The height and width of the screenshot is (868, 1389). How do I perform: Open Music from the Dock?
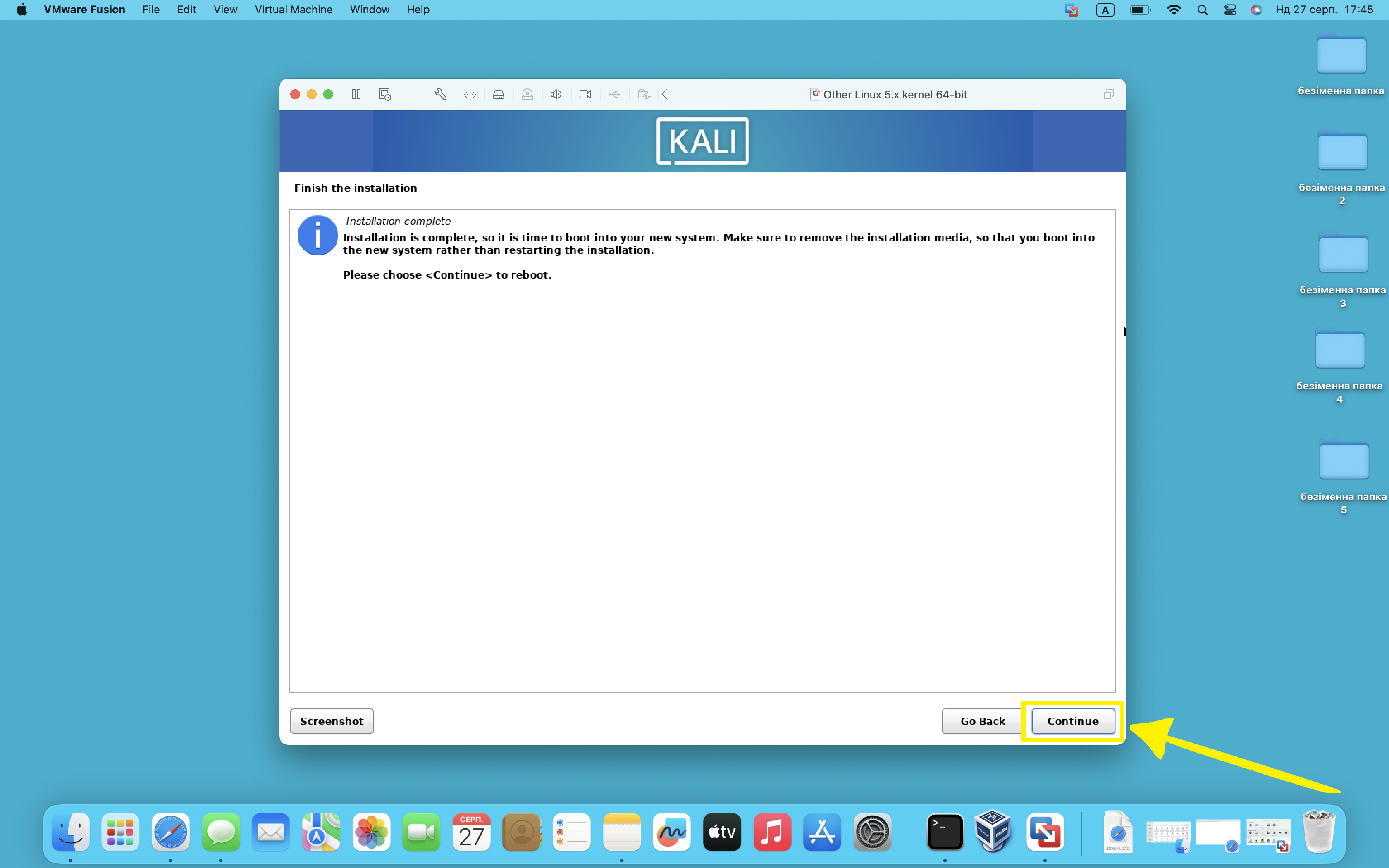pyautogui.click(x=772, y=832)
